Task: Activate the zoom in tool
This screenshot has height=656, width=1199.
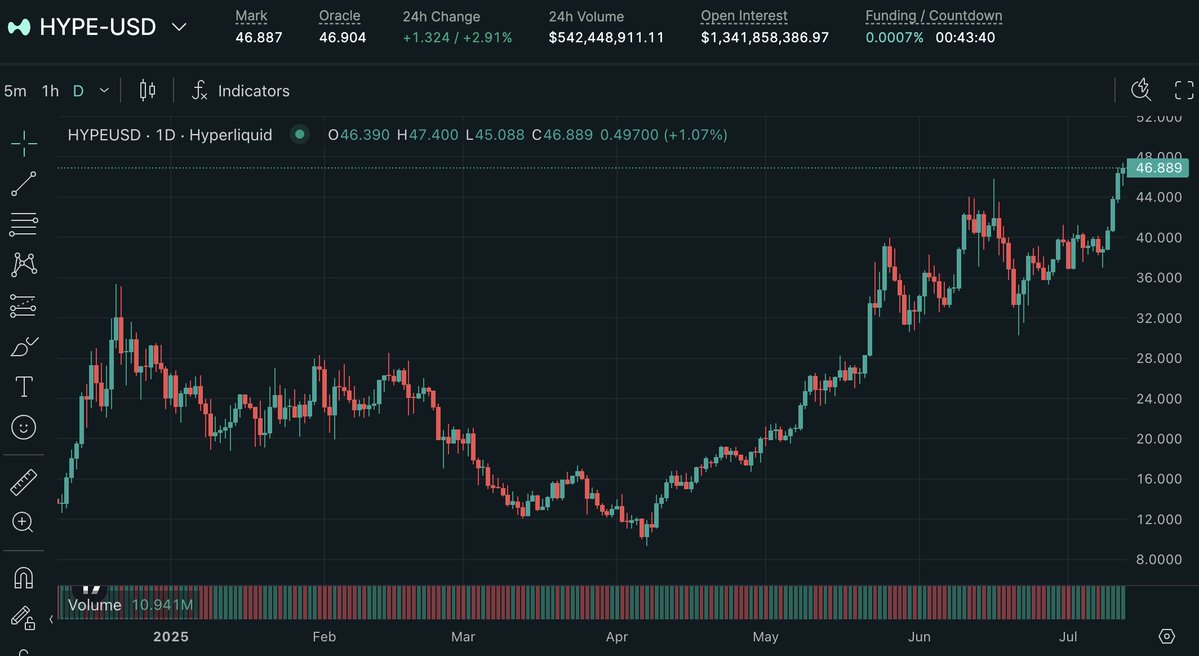Action: 23,522
